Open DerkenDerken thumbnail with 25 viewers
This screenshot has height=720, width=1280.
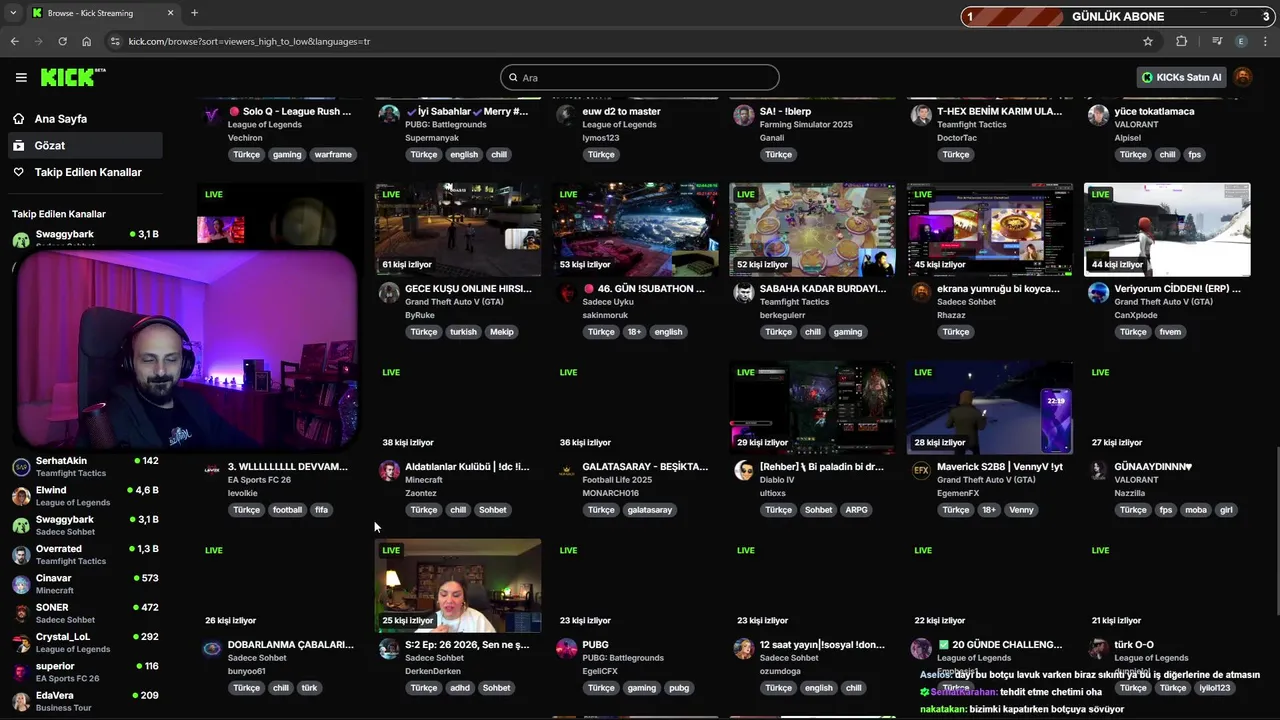pyautogui.click(x=458, y=585)
